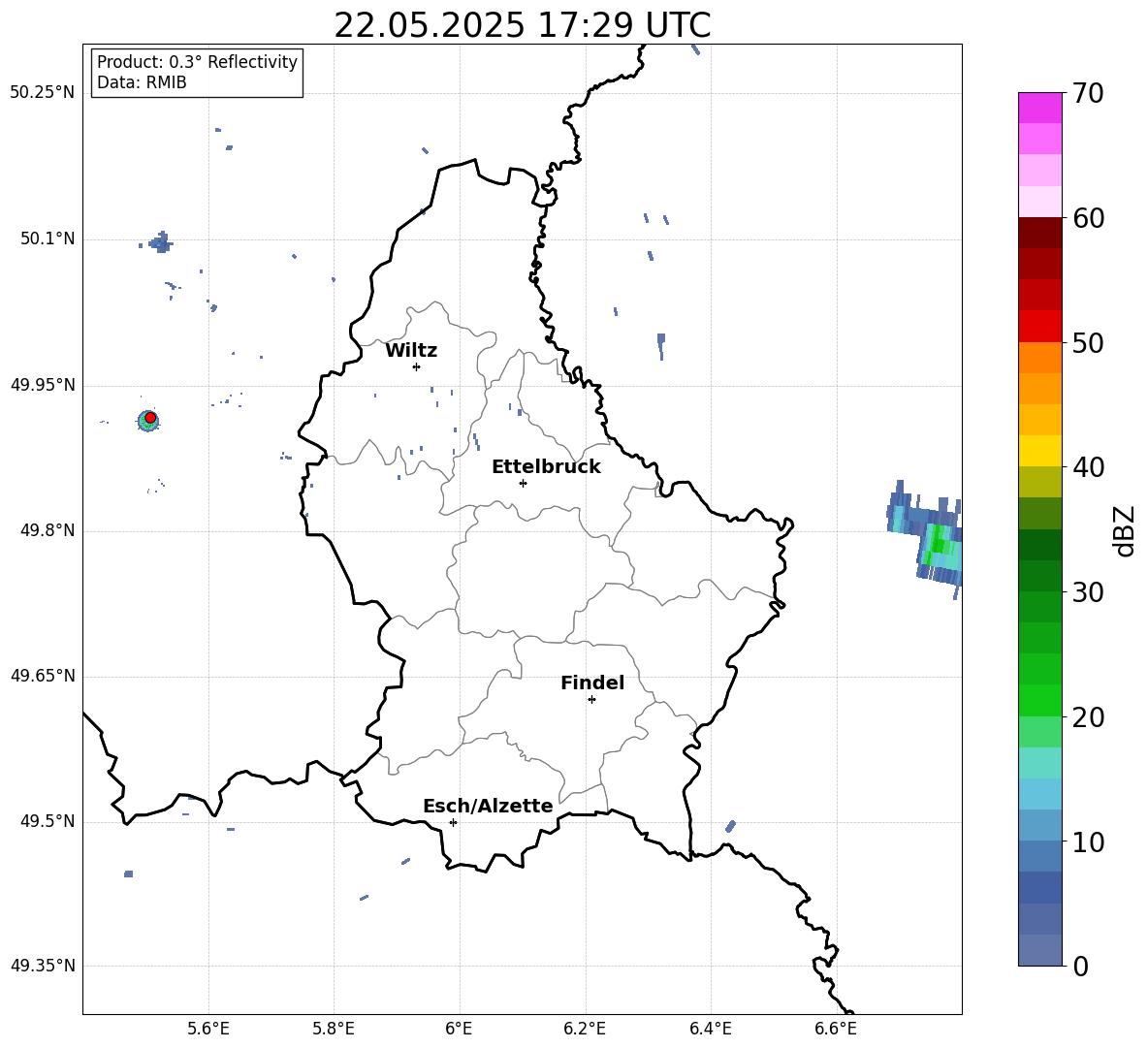Click the red dot radar marker
Viewport: 1148px width, 1048px height.
[150, 417]
